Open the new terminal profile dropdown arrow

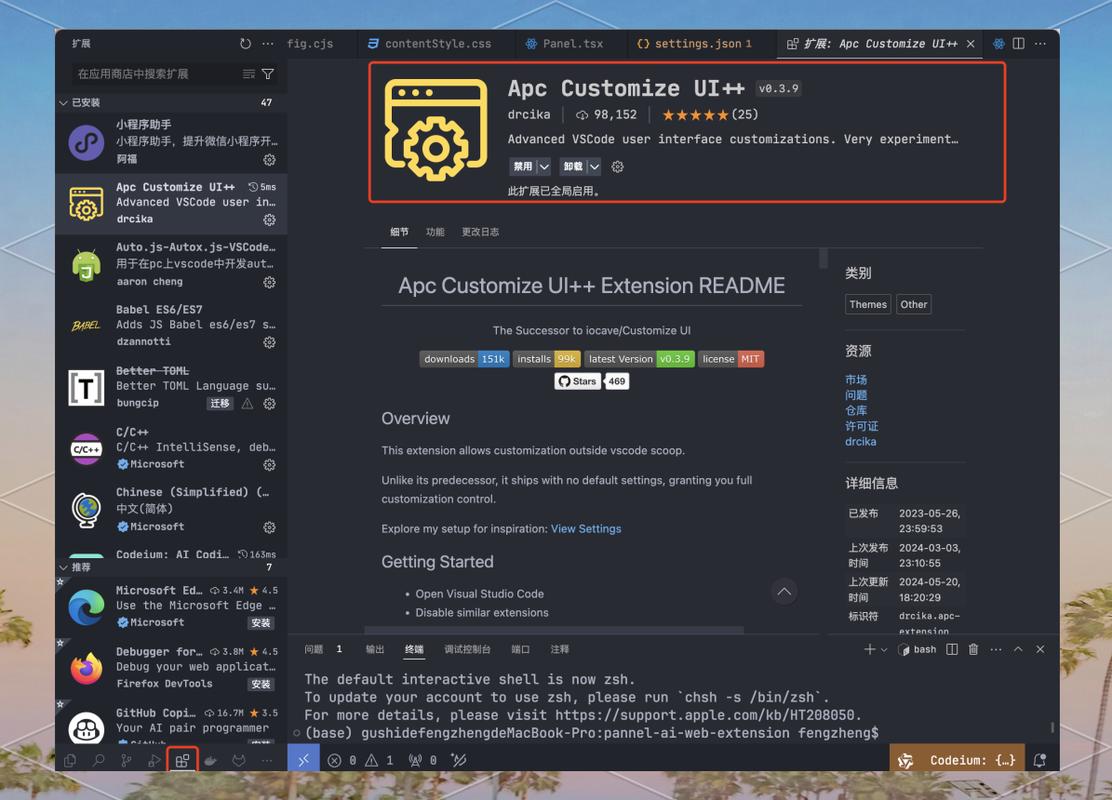click(x=884, y=650)
